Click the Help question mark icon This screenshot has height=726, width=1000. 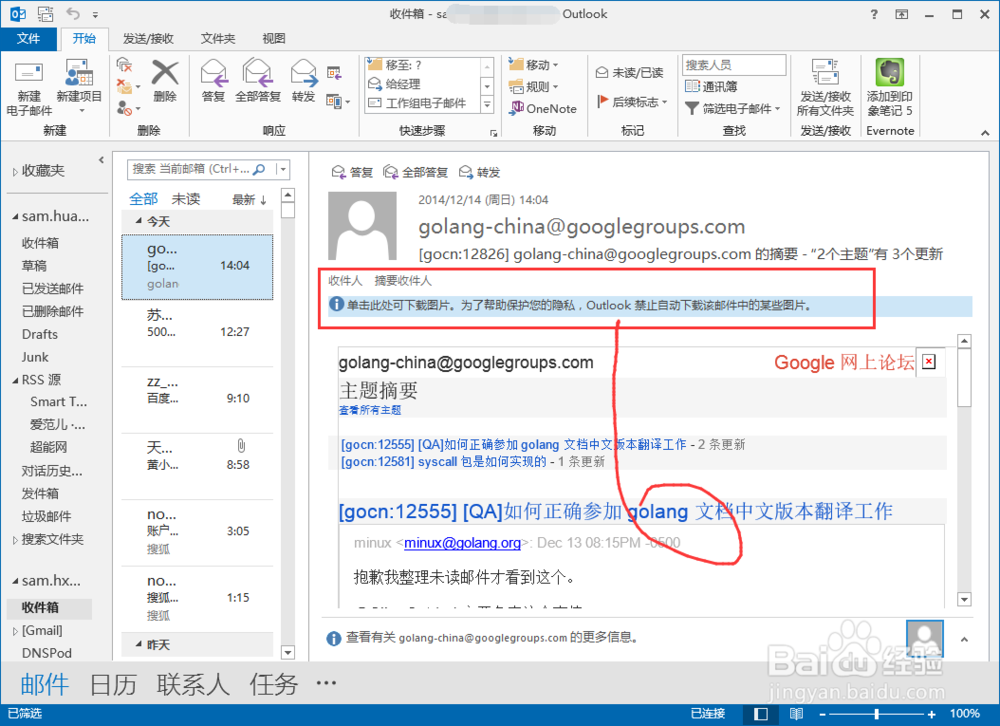click(x=874, y=14)
